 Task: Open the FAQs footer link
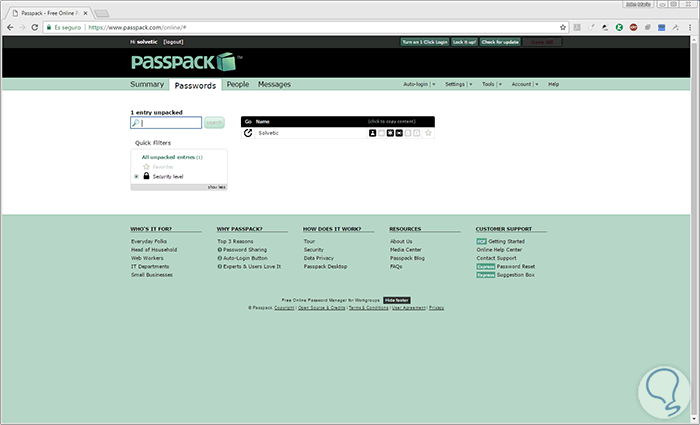click(396, 267)
